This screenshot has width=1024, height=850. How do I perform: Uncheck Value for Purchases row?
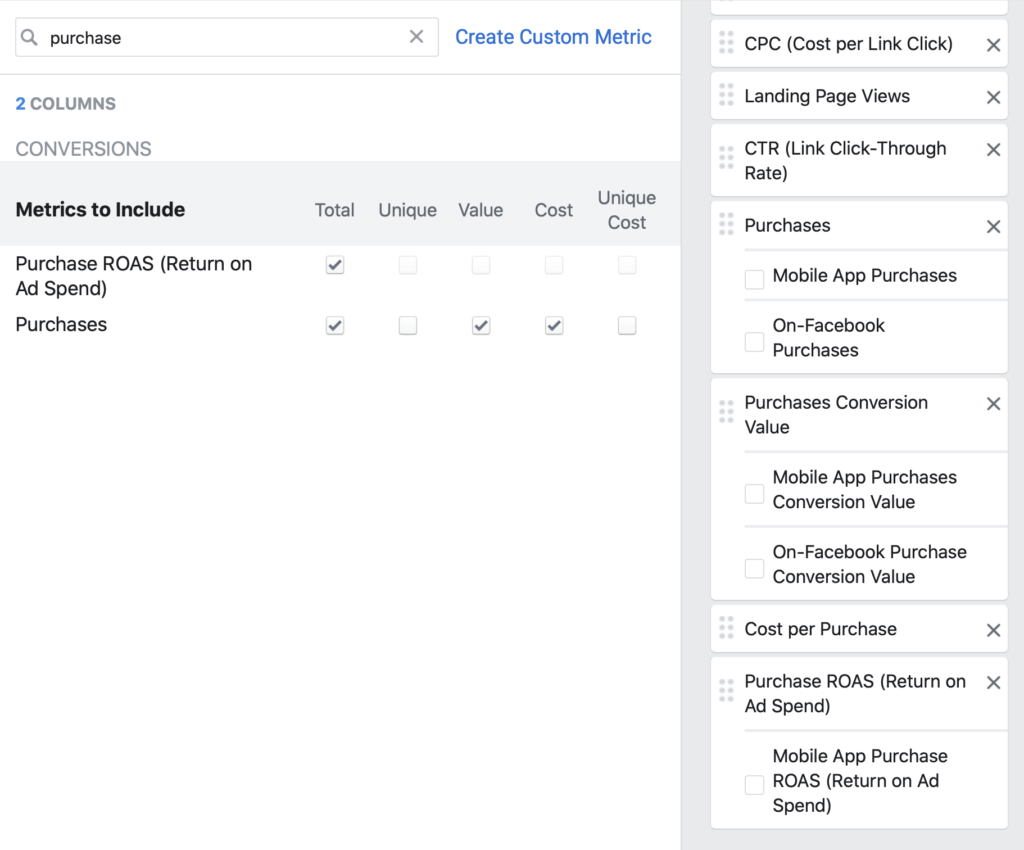tap(481, 325)
